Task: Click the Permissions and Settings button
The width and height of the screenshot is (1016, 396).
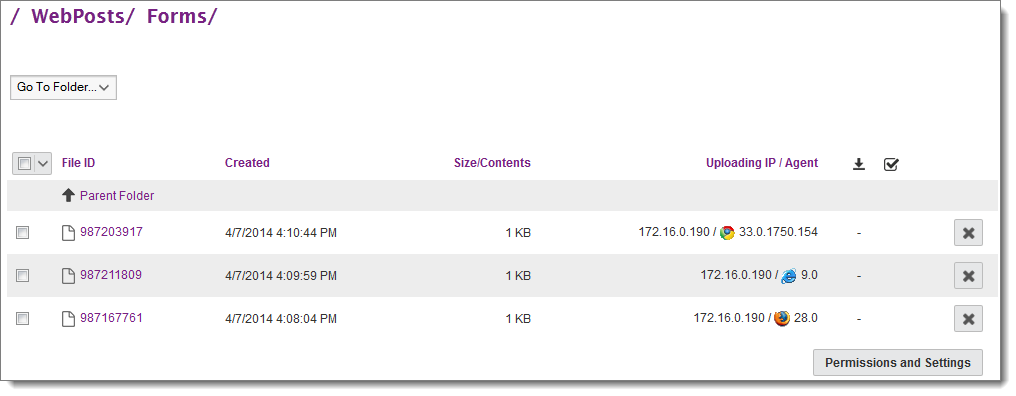Action: click(x=897, y=362)
